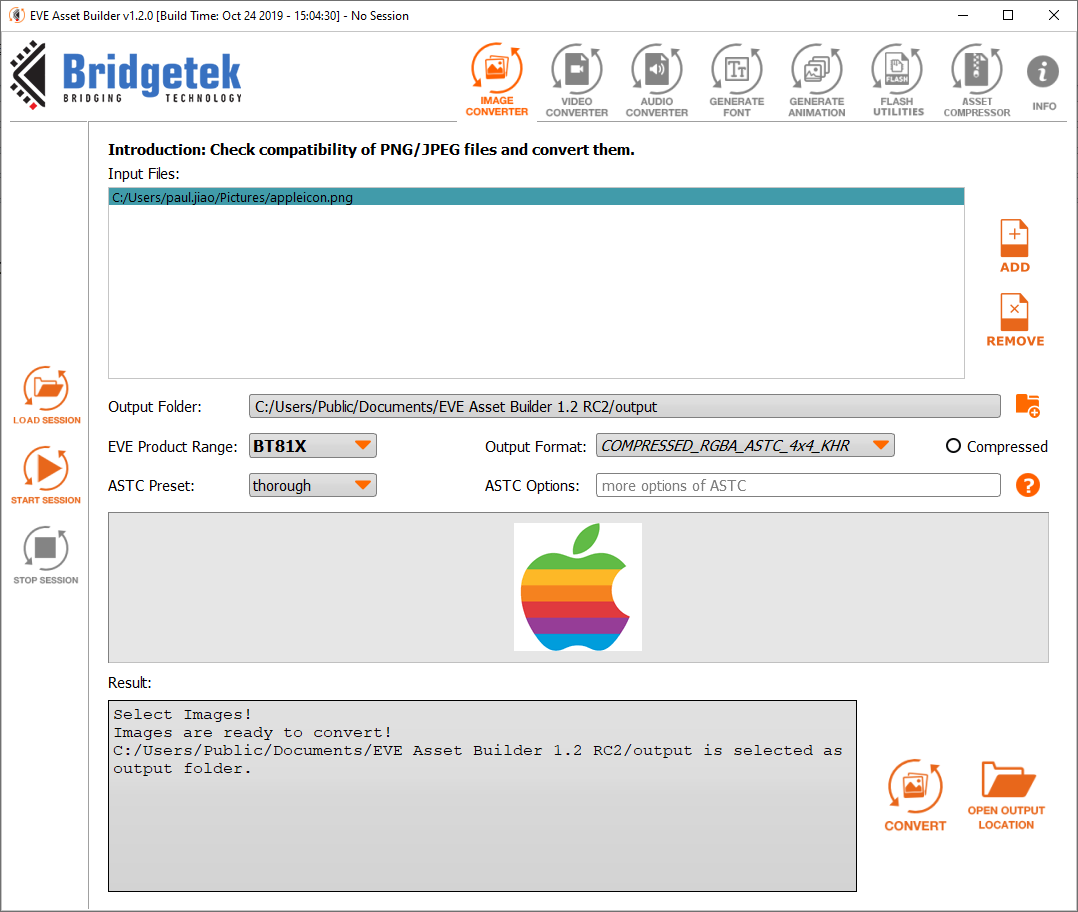
Task: Select appleicon.png in Input Files list
Action: [536, 197]
